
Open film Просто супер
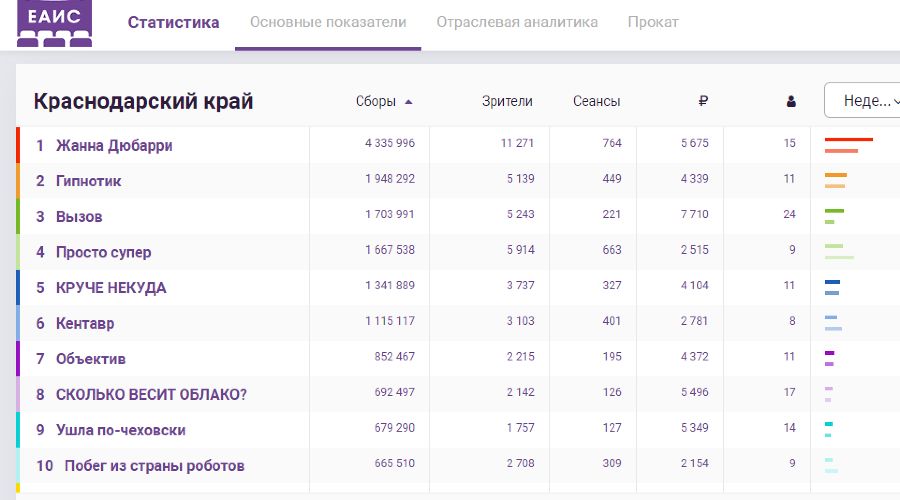(104, 252)
